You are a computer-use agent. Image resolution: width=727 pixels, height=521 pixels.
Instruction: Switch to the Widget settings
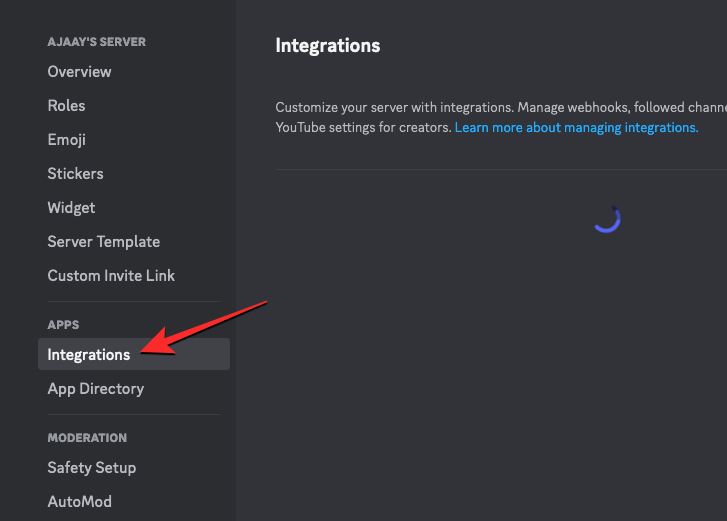(71, 208)
